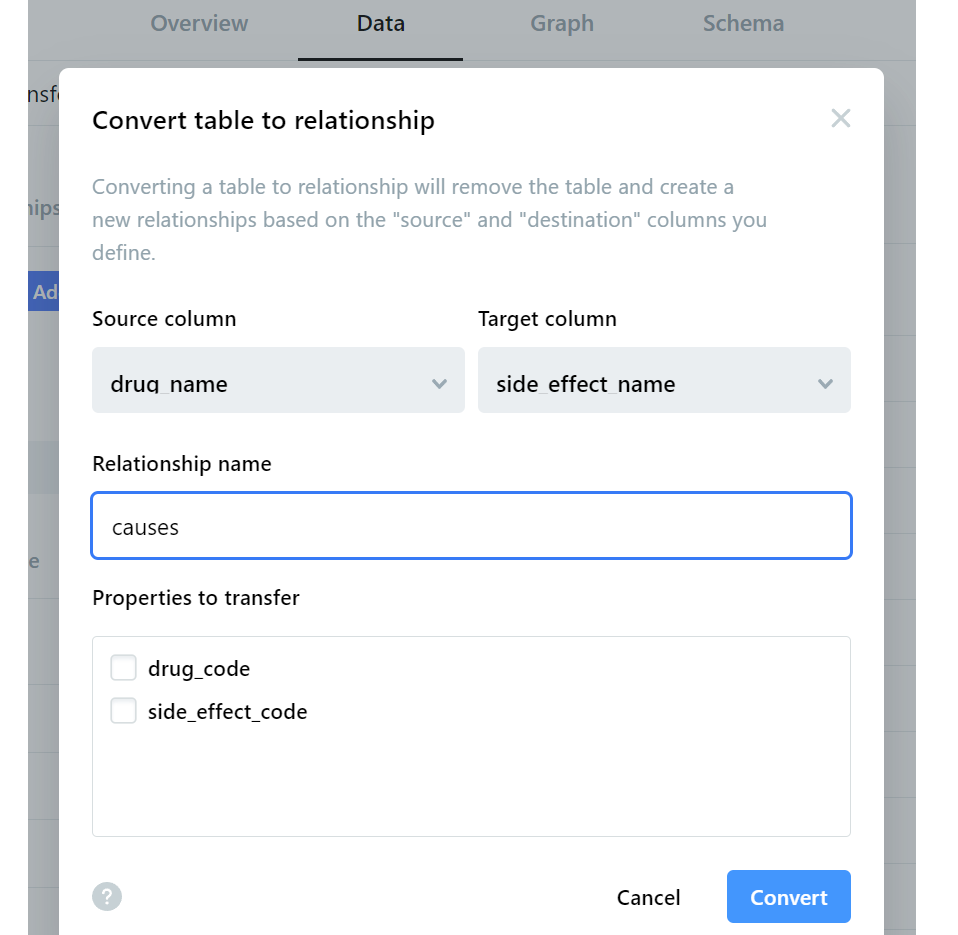
Task: Check the side_effect_code property checkbox
Action: (x=124, y=711)
